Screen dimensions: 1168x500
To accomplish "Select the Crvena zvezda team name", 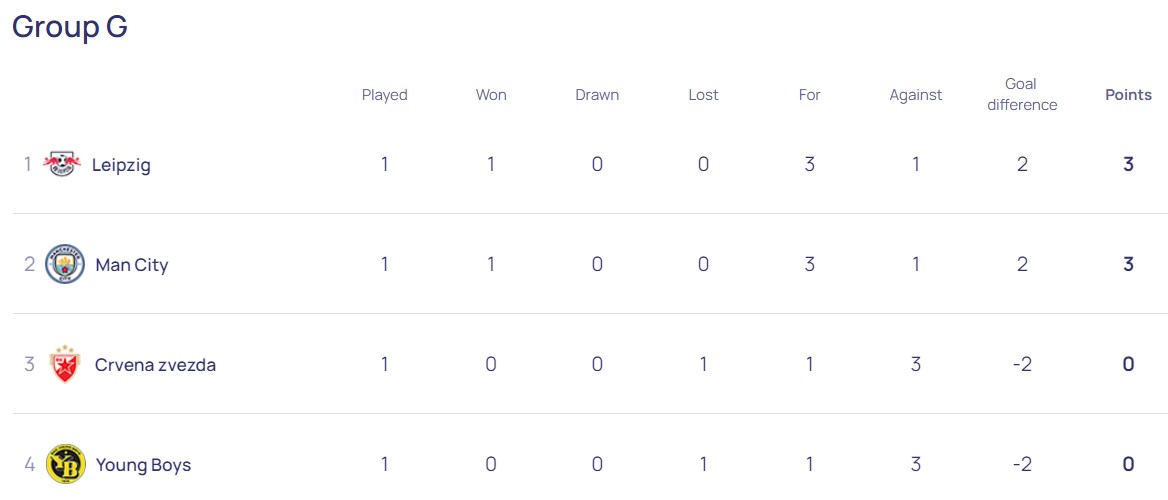I will click(x=155, y=365).
